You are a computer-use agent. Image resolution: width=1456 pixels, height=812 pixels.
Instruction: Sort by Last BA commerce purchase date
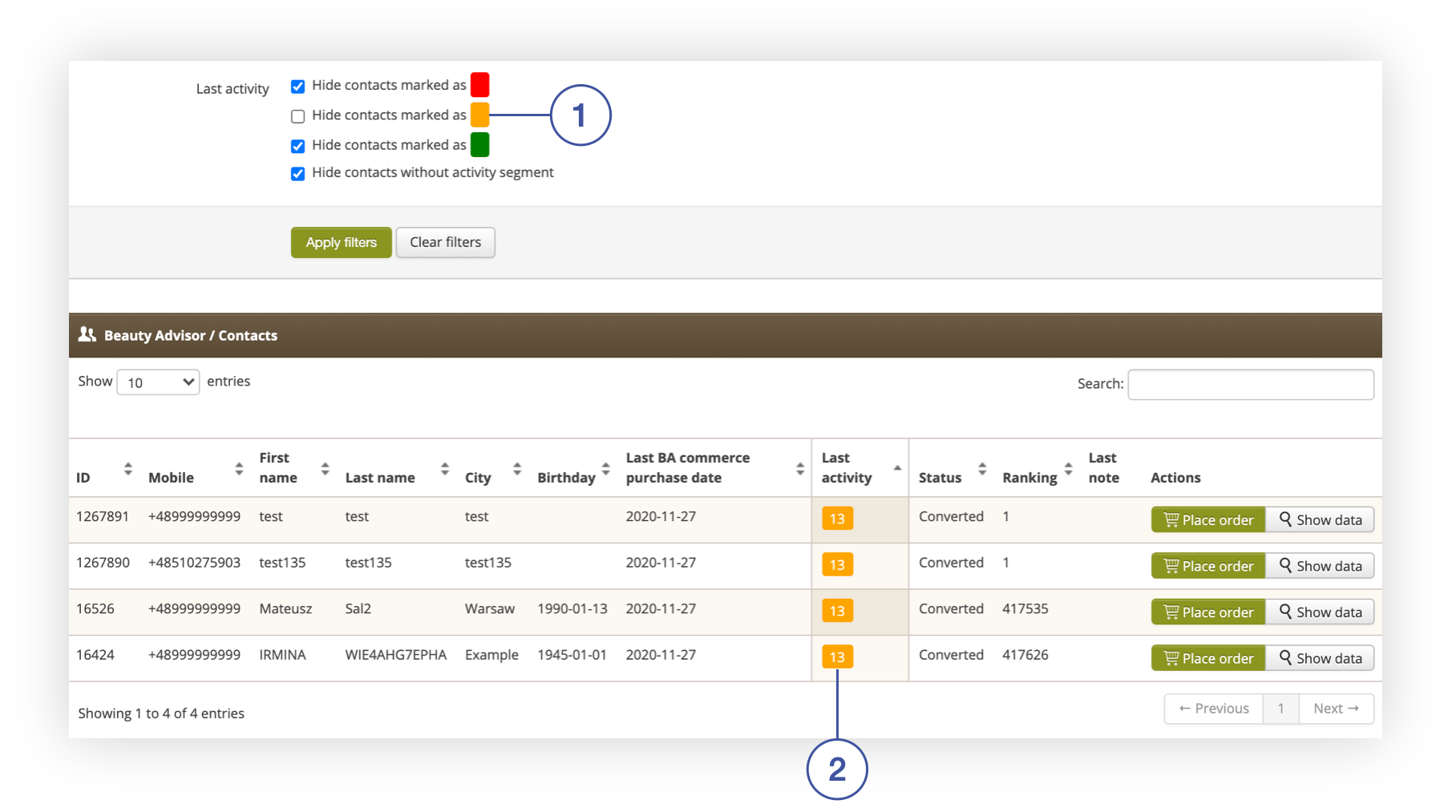(799, 469)
